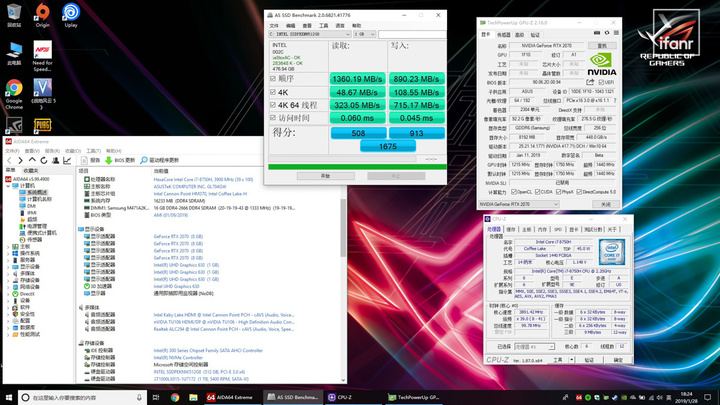Click the Windows taskbar search box
The width and height of the screenshot is (720, 405).
tap(83, 397)
